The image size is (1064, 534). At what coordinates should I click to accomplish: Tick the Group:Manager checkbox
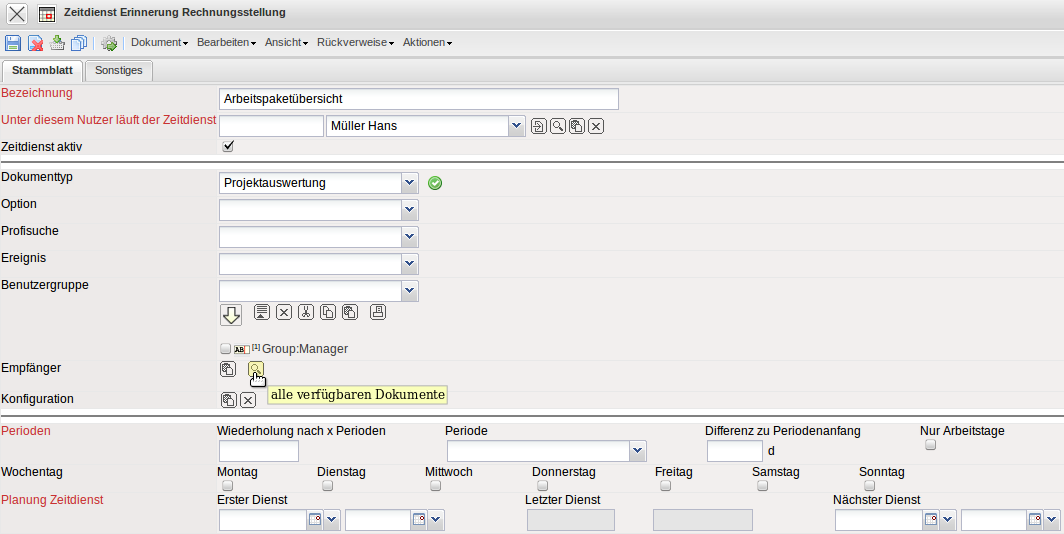coord(225,349)
